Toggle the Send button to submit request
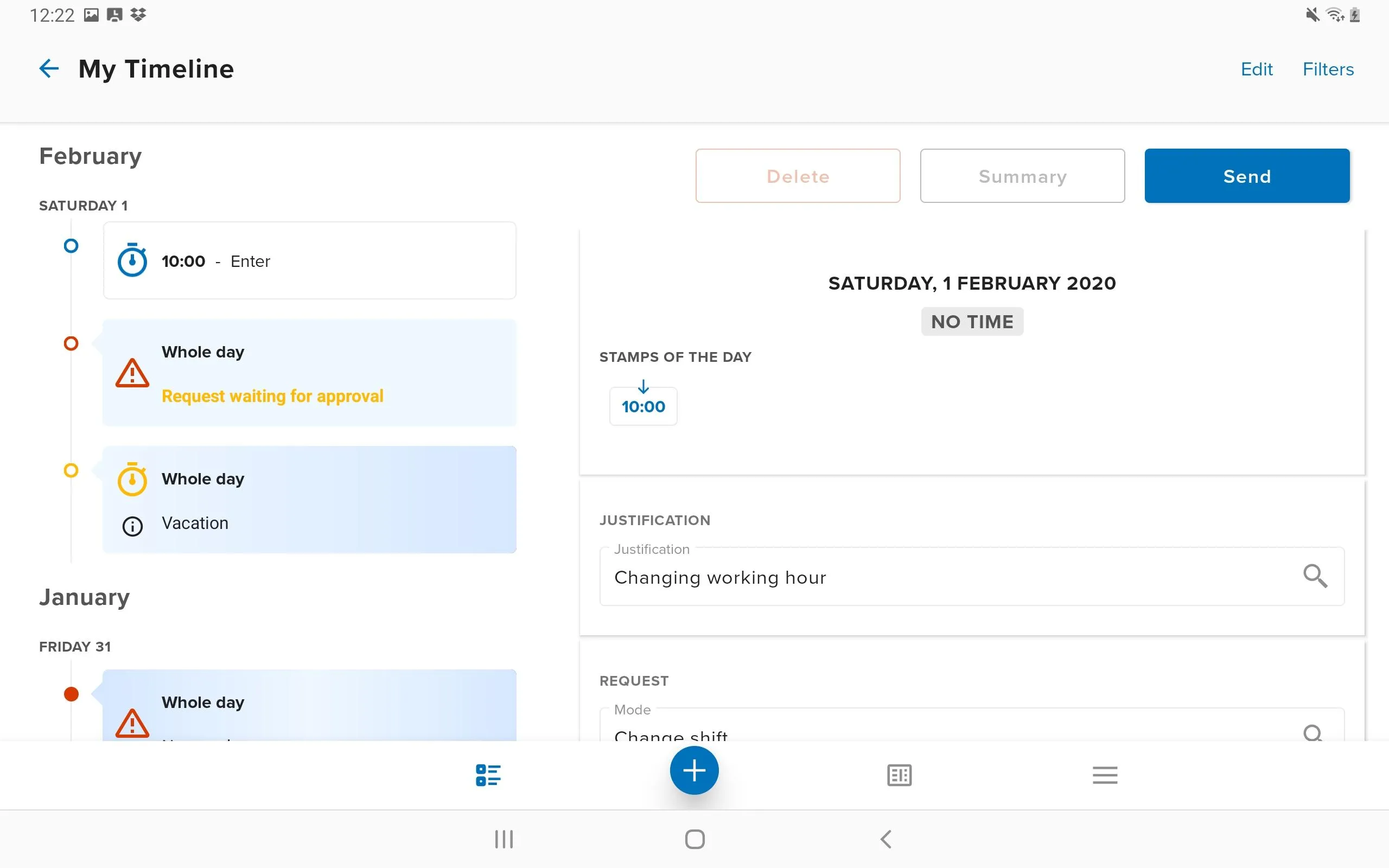 tap(1247, 176)
